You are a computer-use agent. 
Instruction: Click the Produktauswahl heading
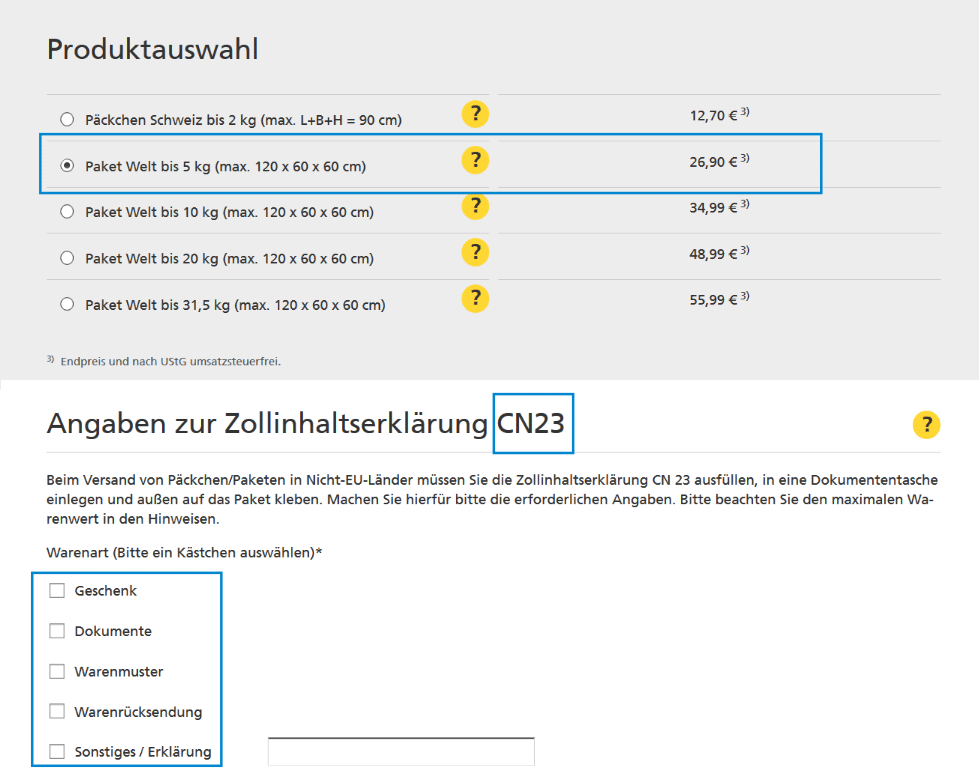(153, 49)
